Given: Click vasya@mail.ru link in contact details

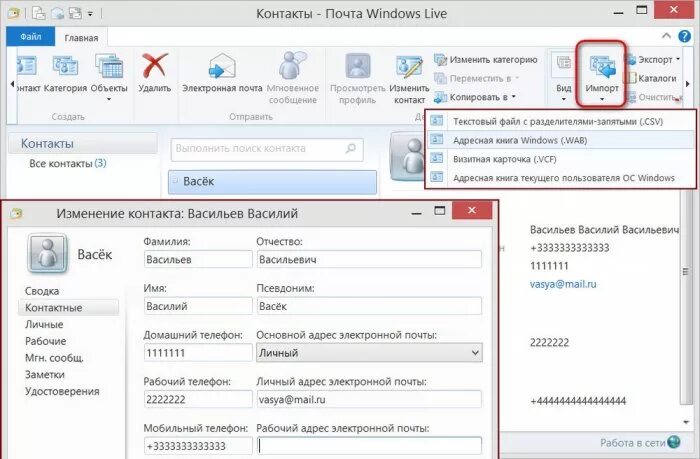Looking at the screenshot, I should click(x=563, y=284).
